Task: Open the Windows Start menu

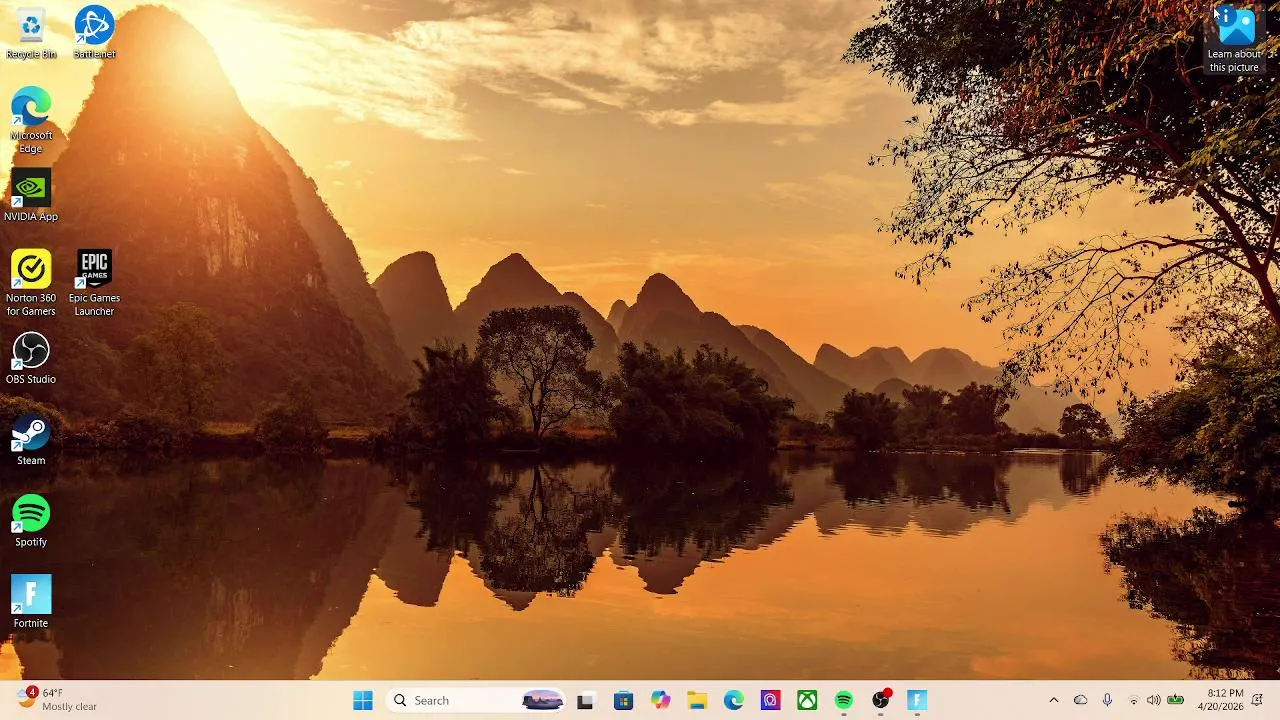Action: click(x=363, y=701)
